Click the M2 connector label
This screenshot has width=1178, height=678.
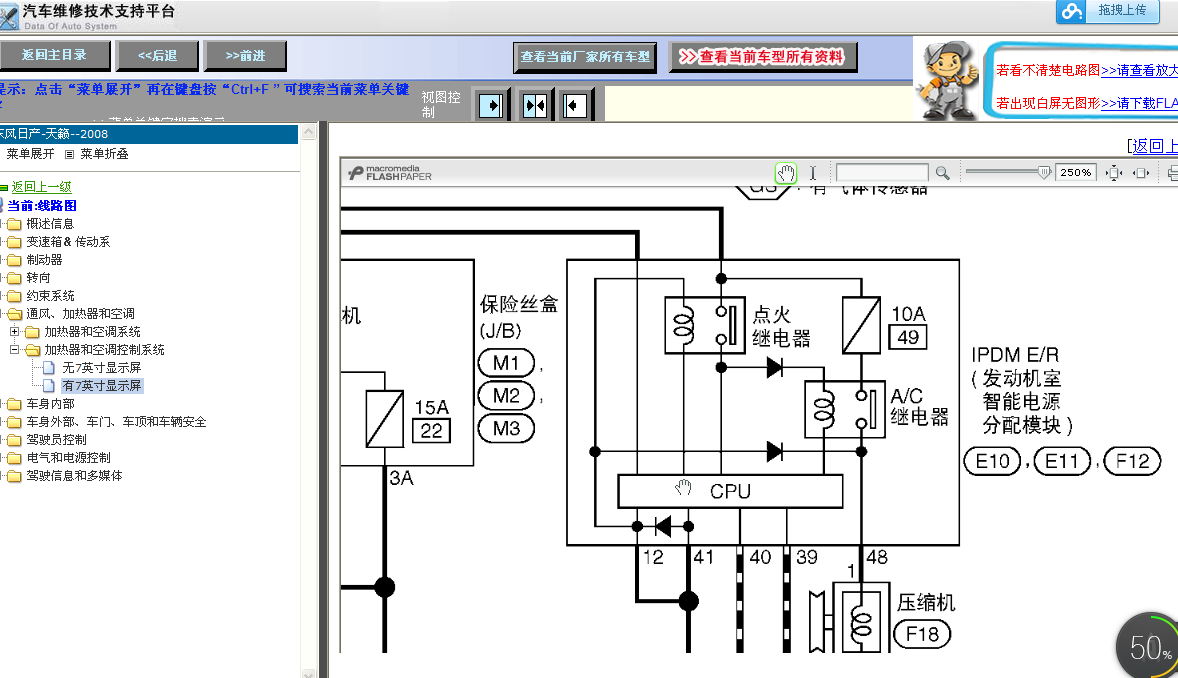pyautogui.click(x=506, y=396)
